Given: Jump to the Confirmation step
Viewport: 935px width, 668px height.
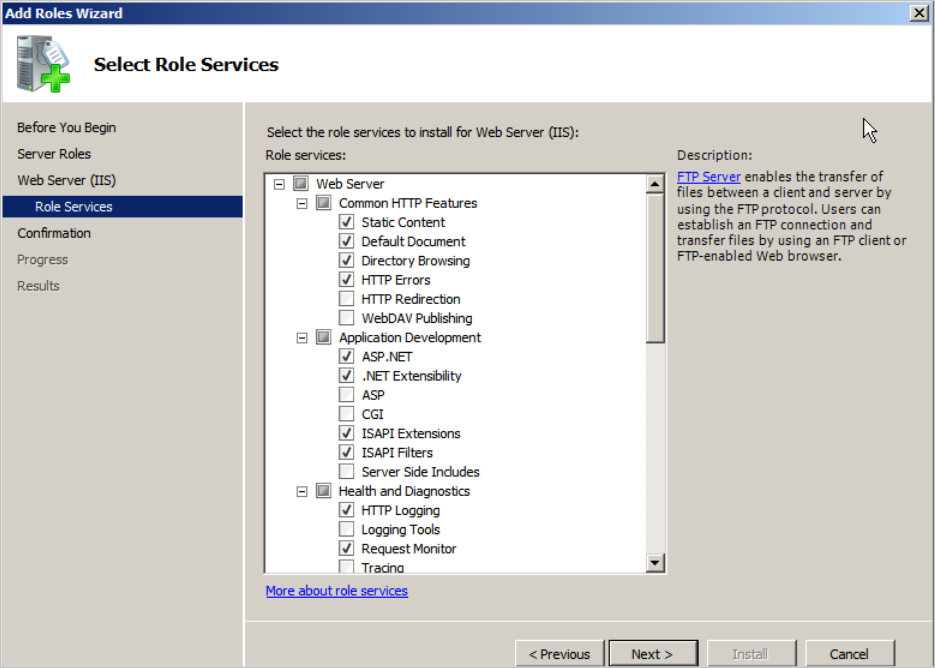Looking at the screenshot, I should point(54,233).
